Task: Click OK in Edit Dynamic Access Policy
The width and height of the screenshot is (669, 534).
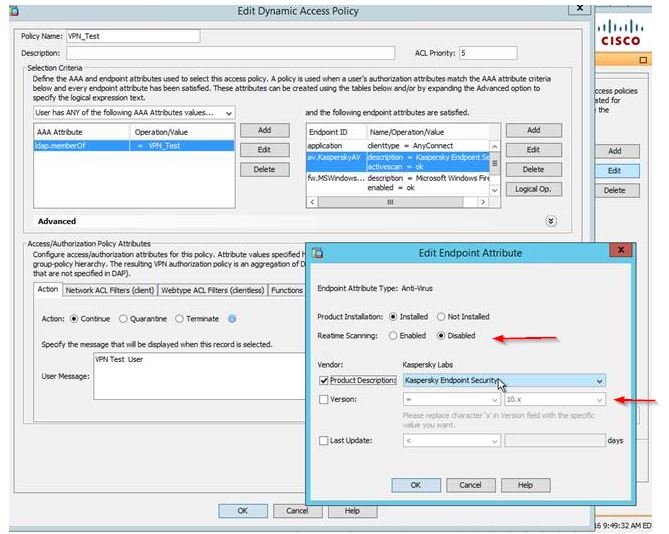Action: coord(243,511)
